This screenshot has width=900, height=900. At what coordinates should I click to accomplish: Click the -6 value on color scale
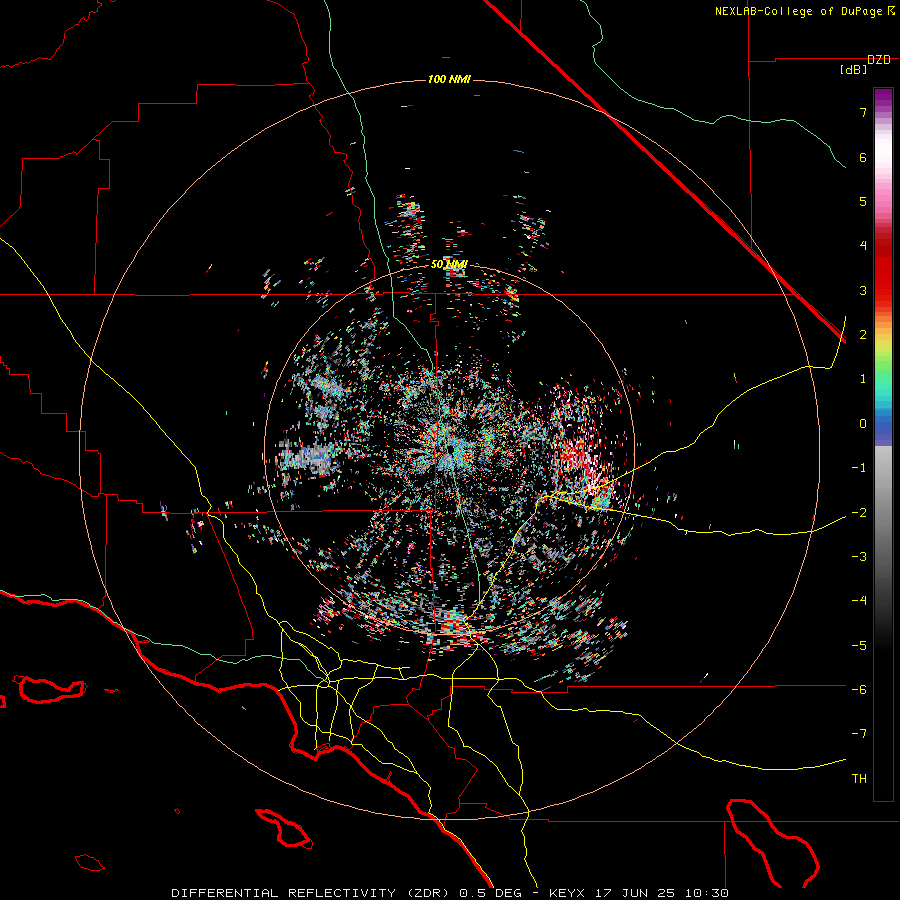click(859, 690)
